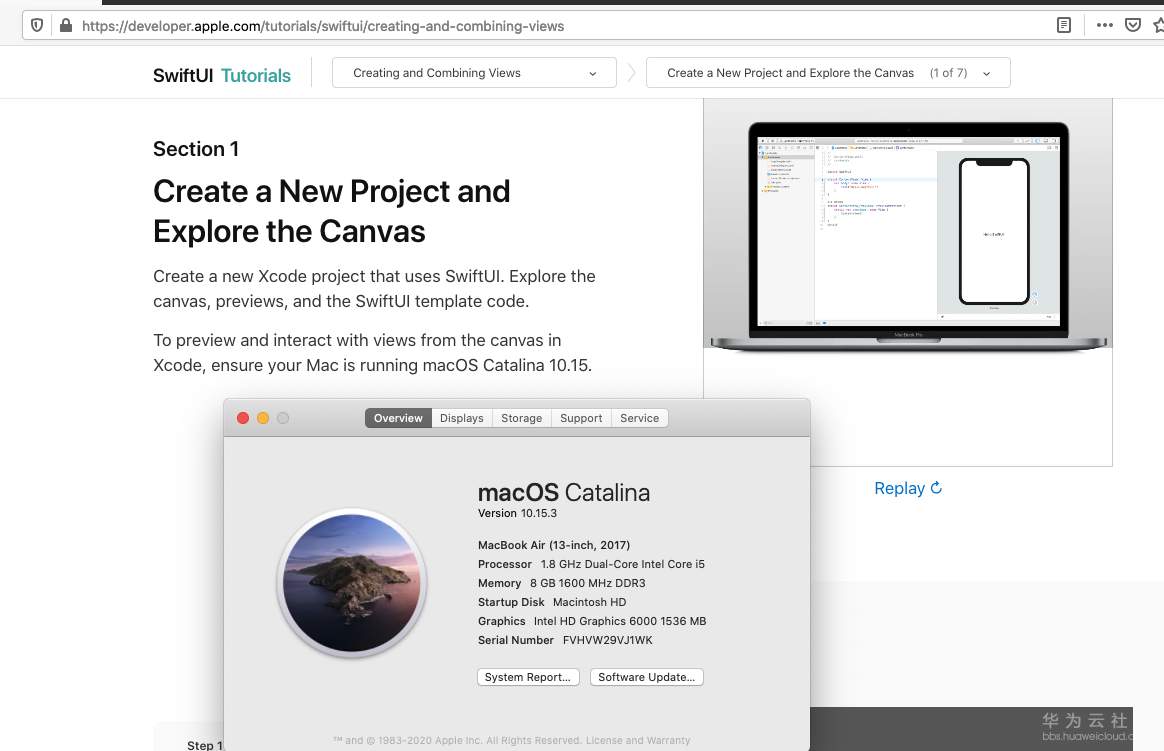Close the About This Mac window
The width and height of the screenshot is (1164, 751).
[243, 418]
